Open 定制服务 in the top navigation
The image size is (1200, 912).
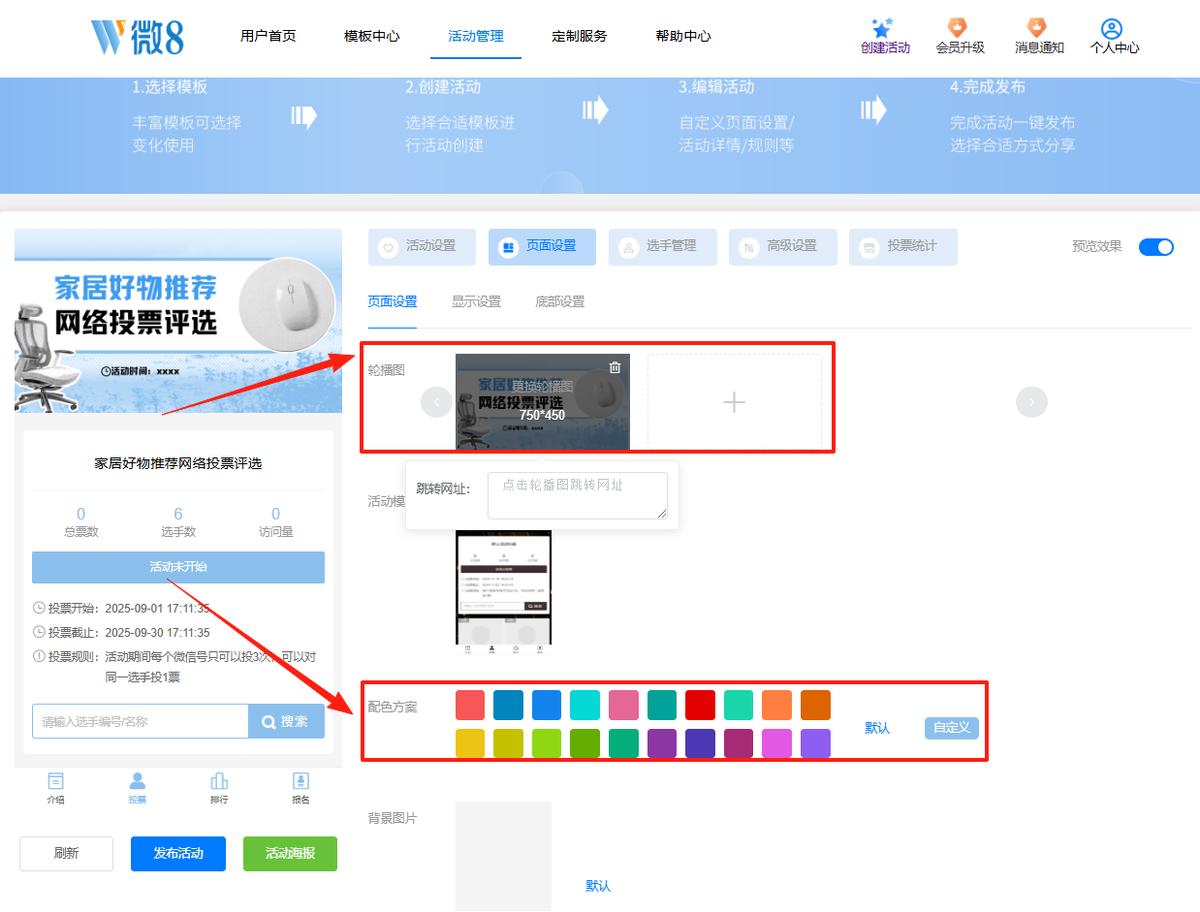click(580, 36)
